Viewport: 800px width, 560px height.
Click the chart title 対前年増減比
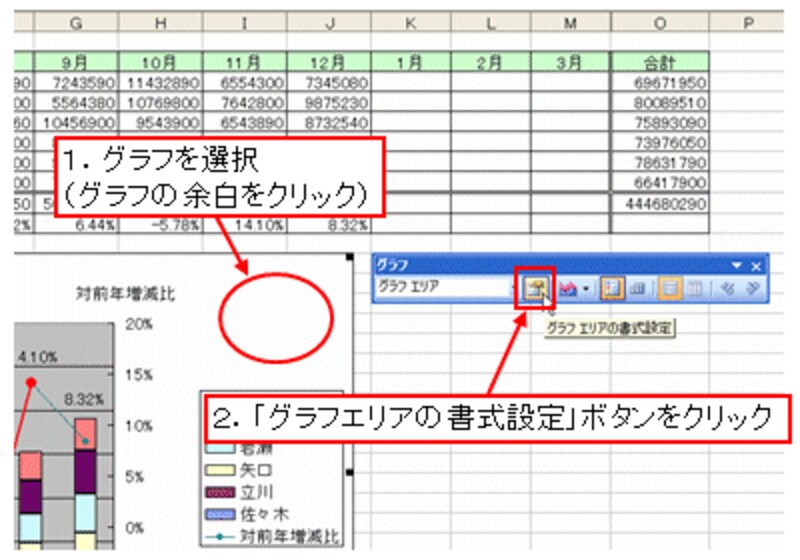[126, 294]
